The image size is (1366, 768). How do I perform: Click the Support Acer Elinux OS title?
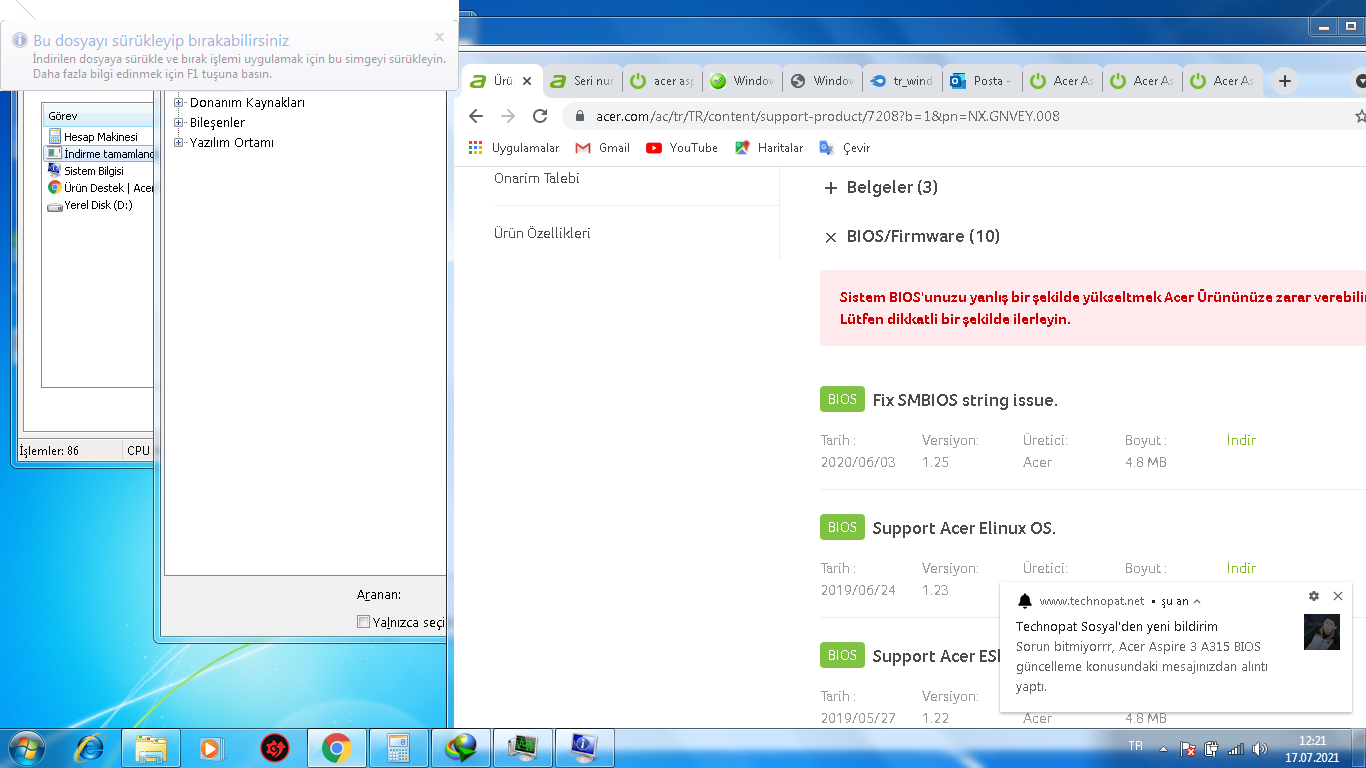tap(964, 528)
